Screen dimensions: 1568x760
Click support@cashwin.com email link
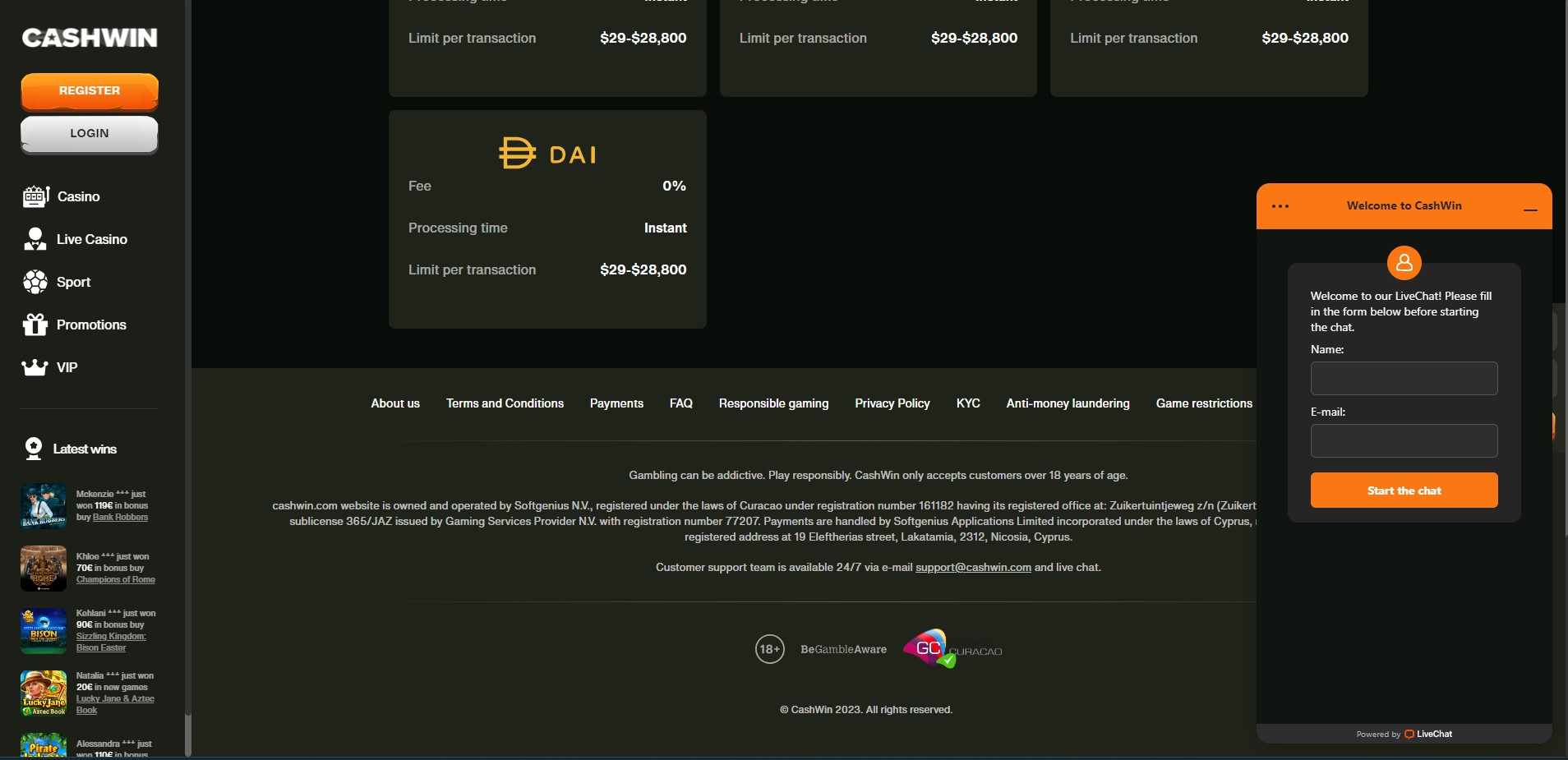click(973, 568)
